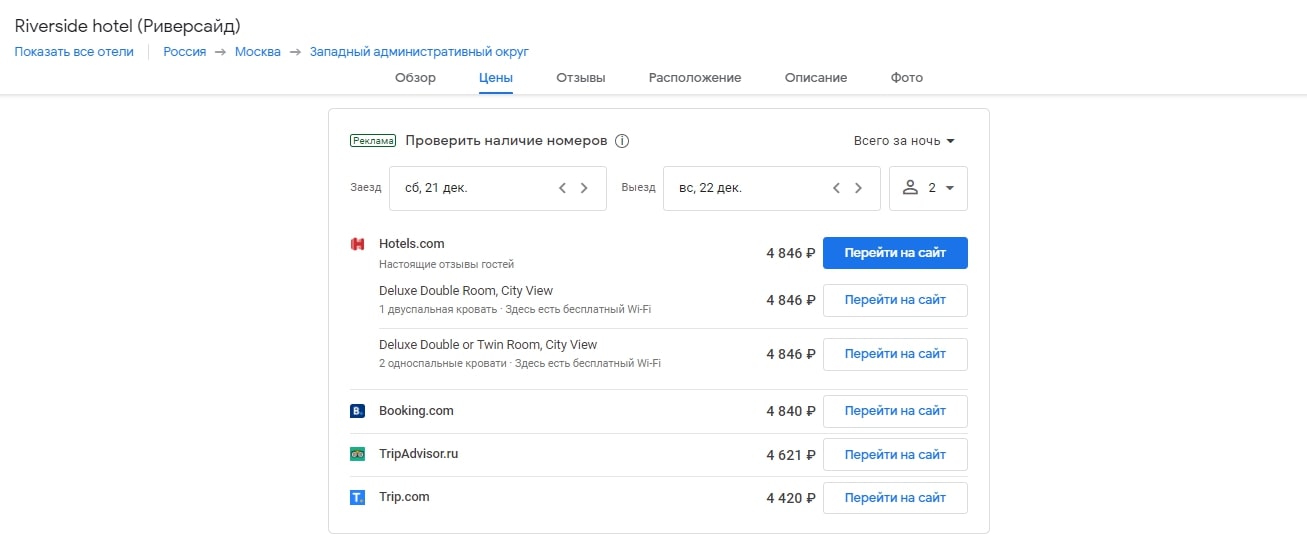The height and width of the screenshot is (546, 1307).
Task: Click the Trip.com logo icon
Action: [x=357, y=497]
